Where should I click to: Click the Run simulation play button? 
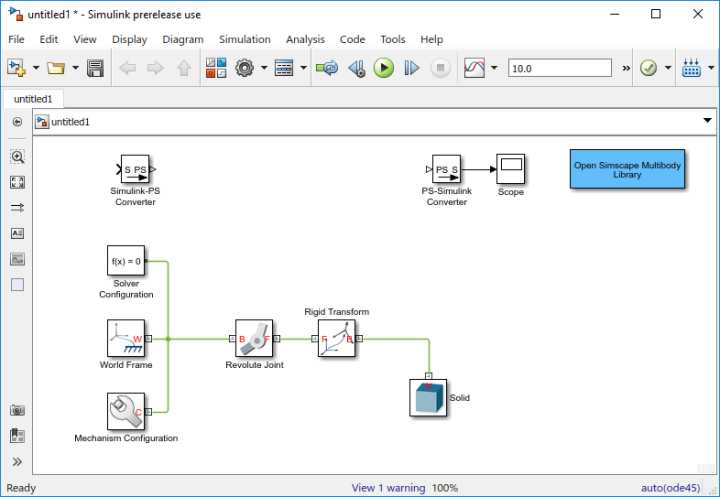pyautogui.click(x=383, y=68)
